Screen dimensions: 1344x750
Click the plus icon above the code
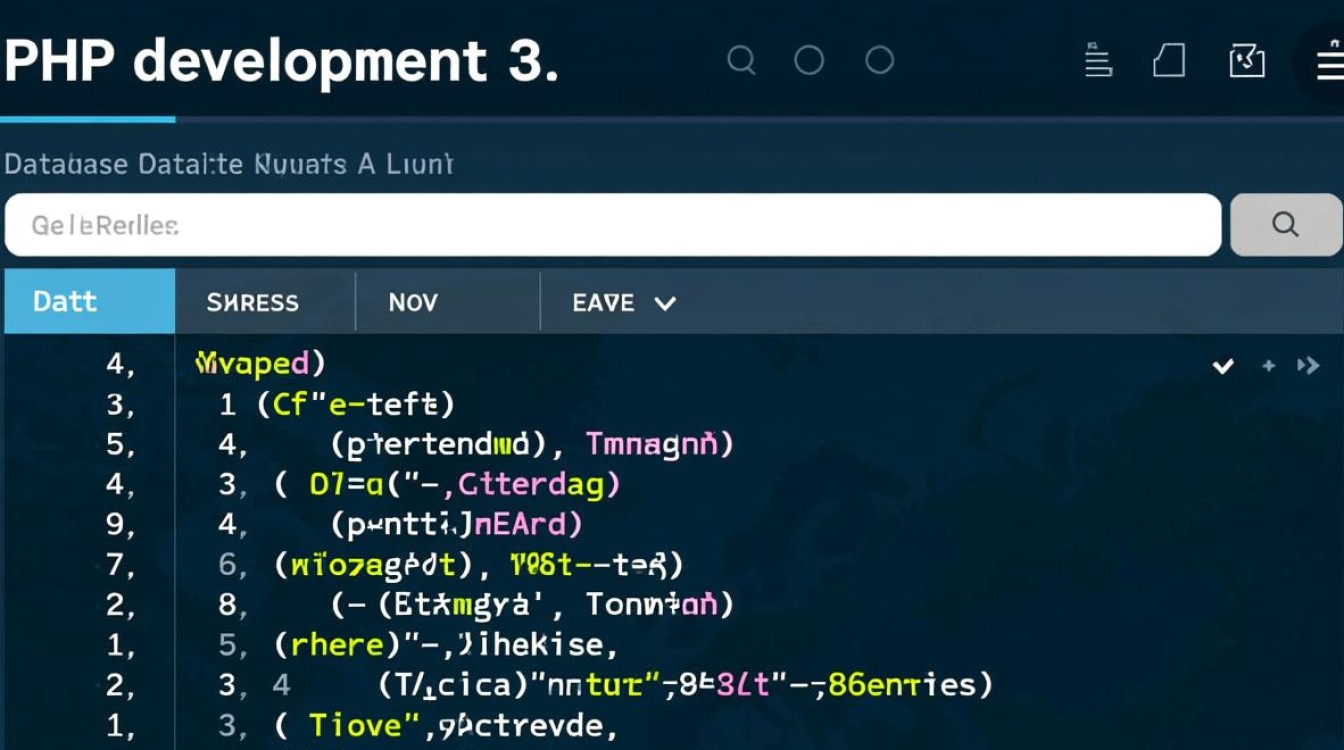click(x=1268, y=366)
